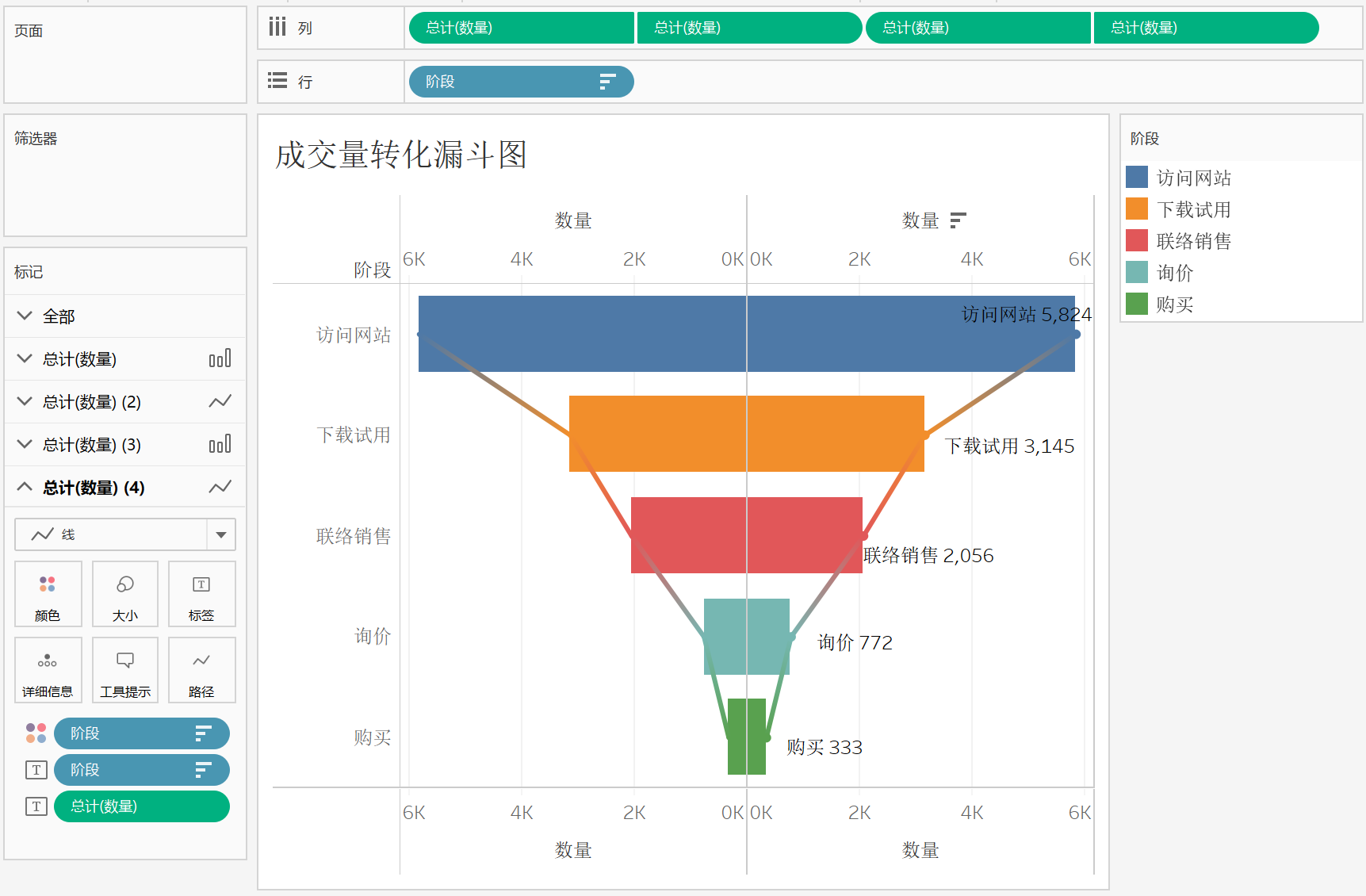Toggle sort on the 阶段 row pill
The image size is (1366, 896).
point(606,81)
